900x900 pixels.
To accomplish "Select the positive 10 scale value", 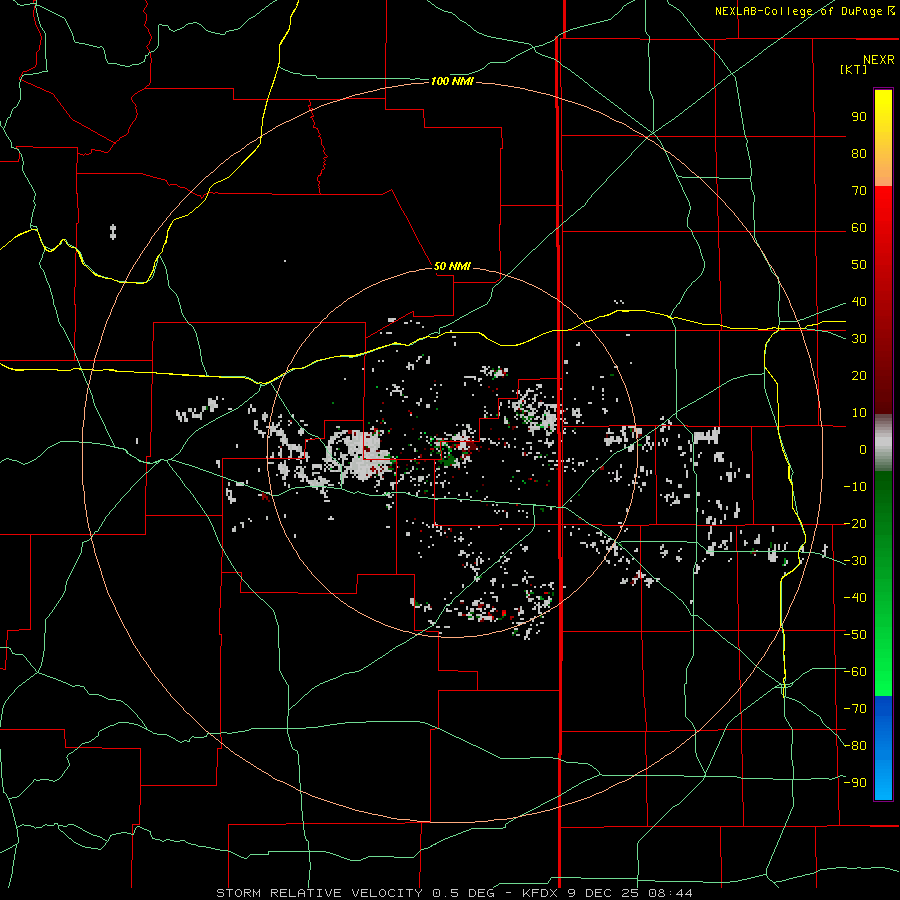I will pos(859,413).
